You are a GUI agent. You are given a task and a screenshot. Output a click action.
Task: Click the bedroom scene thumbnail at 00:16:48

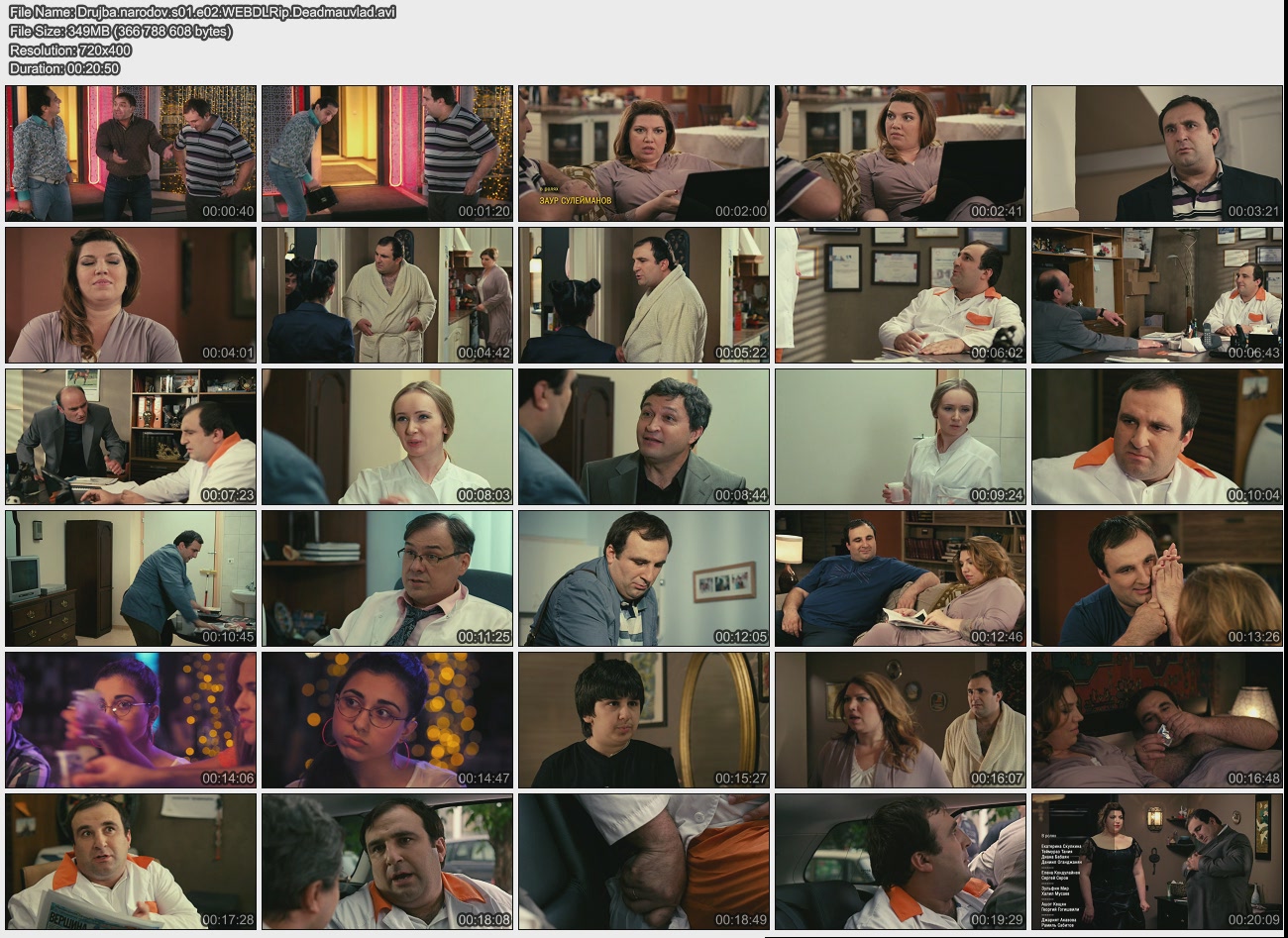1156,720
